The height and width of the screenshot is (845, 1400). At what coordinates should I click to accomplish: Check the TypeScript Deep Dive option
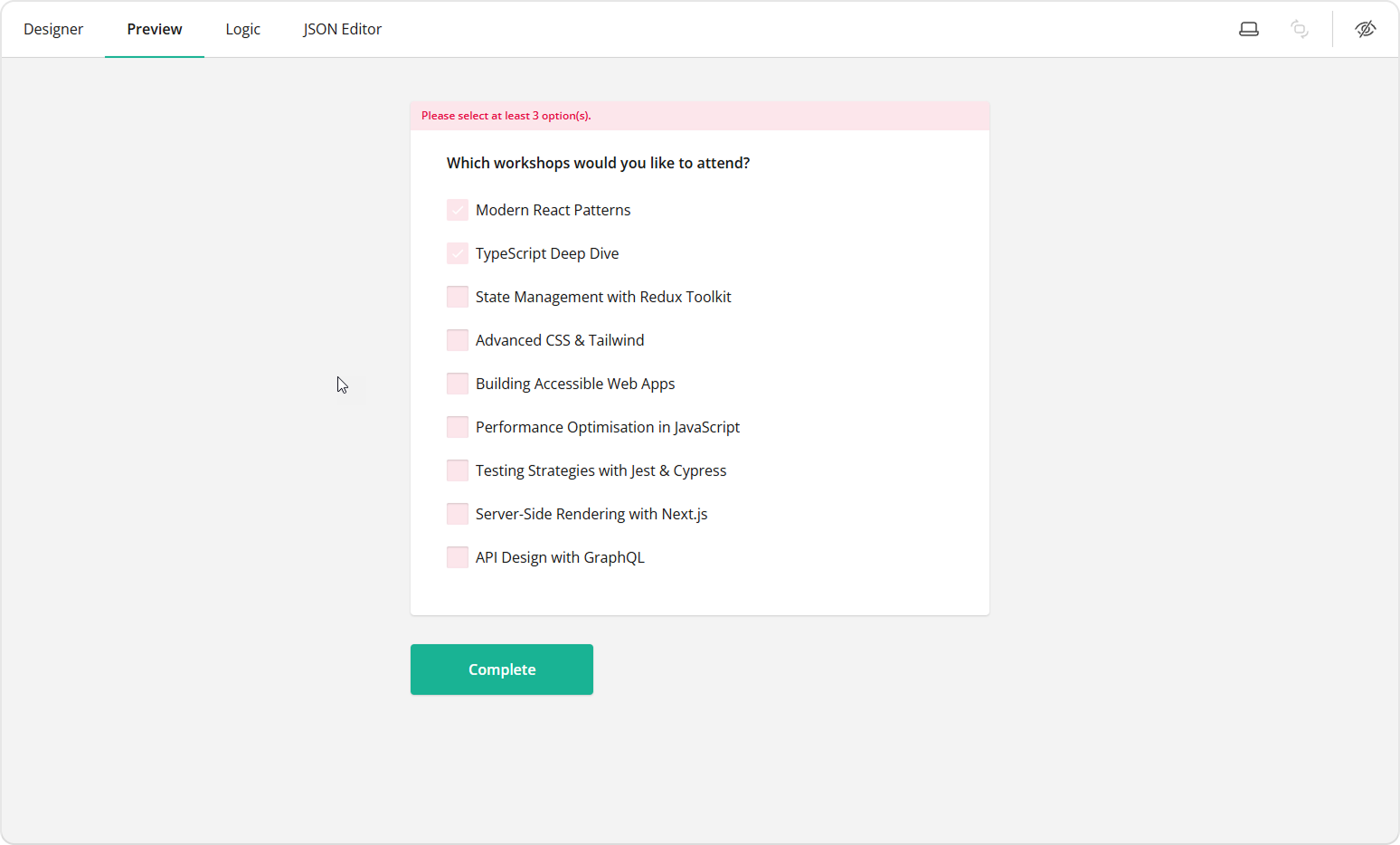coord(457,252)
